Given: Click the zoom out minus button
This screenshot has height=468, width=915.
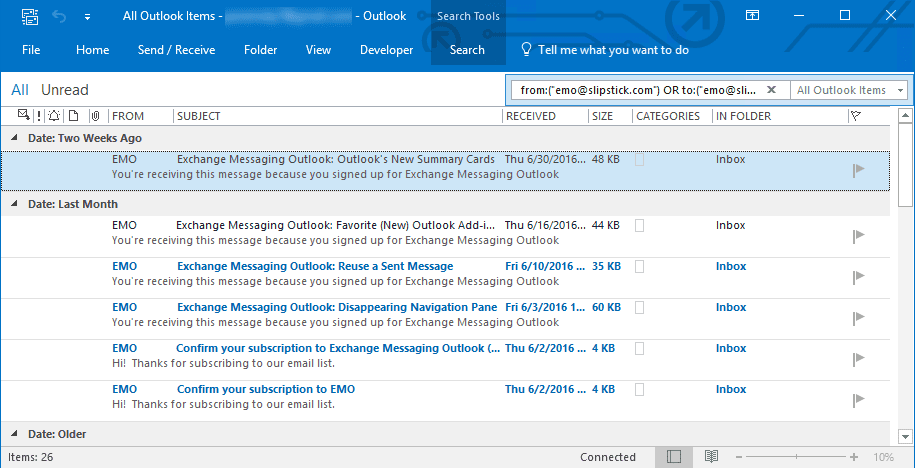Looking at the screenshot, I should (739, 457).
